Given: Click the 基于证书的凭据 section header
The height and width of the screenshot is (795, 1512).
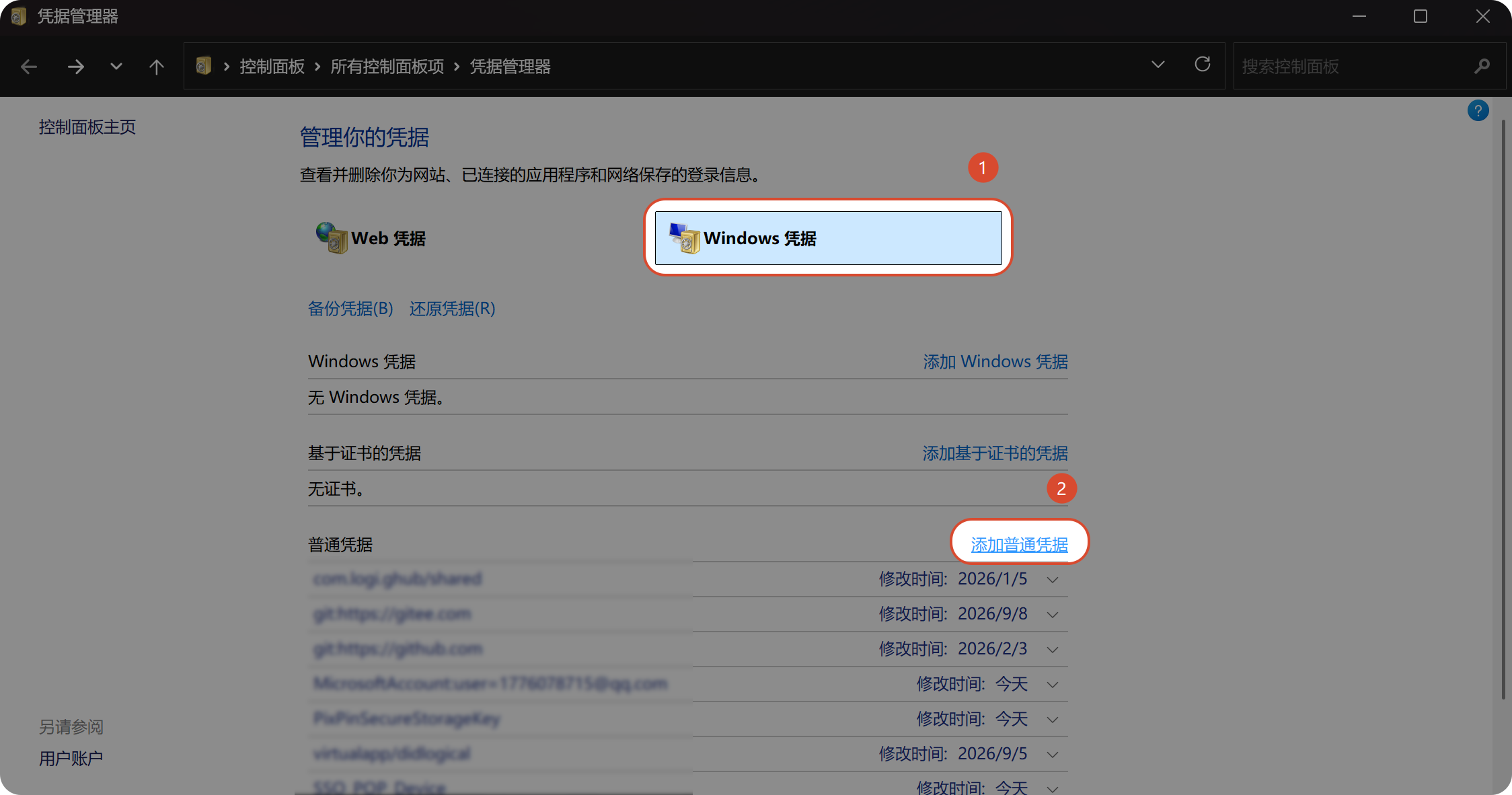Looking at the screenshot, I should (365, 453).
